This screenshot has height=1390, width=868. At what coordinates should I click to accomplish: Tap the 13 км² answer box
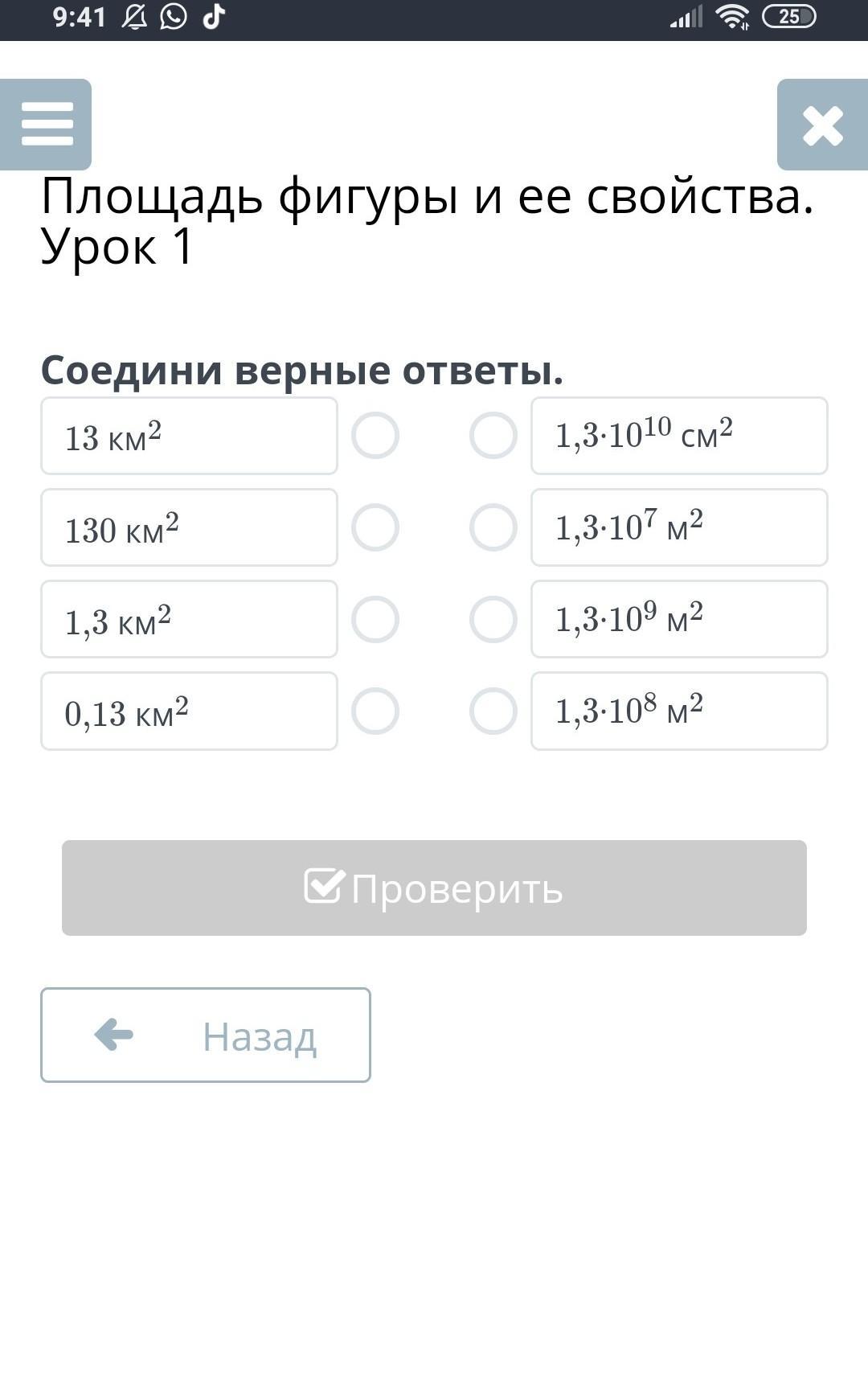[189, 436]
